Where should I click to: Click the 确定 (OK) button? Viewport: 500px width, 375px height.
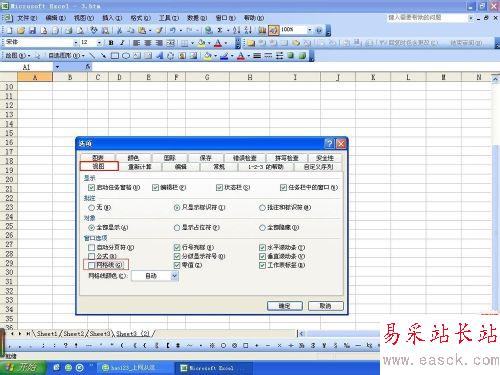[285, 306]
